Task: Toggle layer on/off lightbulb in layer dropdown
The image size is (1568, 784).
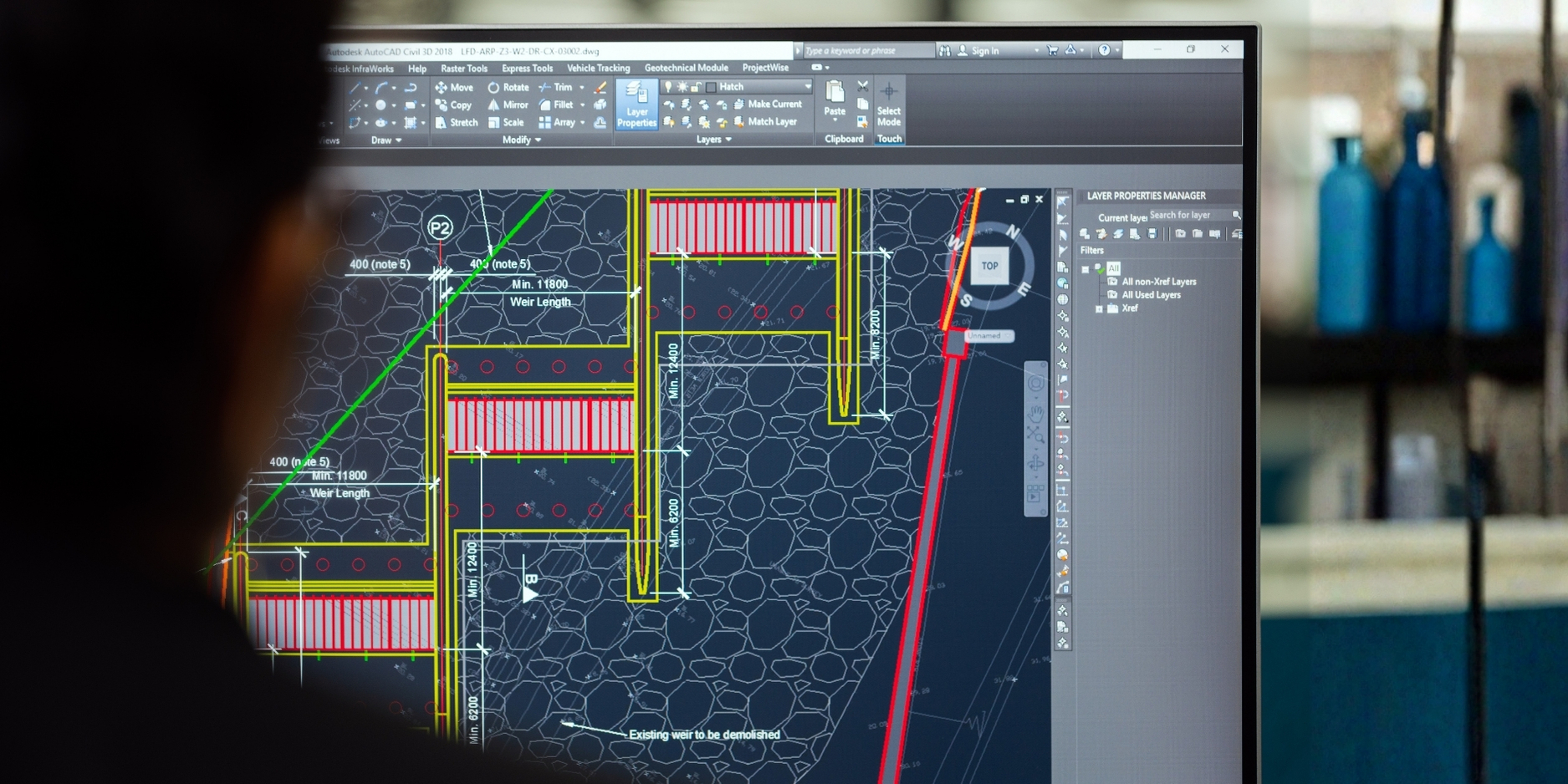Action: point(667,87)
